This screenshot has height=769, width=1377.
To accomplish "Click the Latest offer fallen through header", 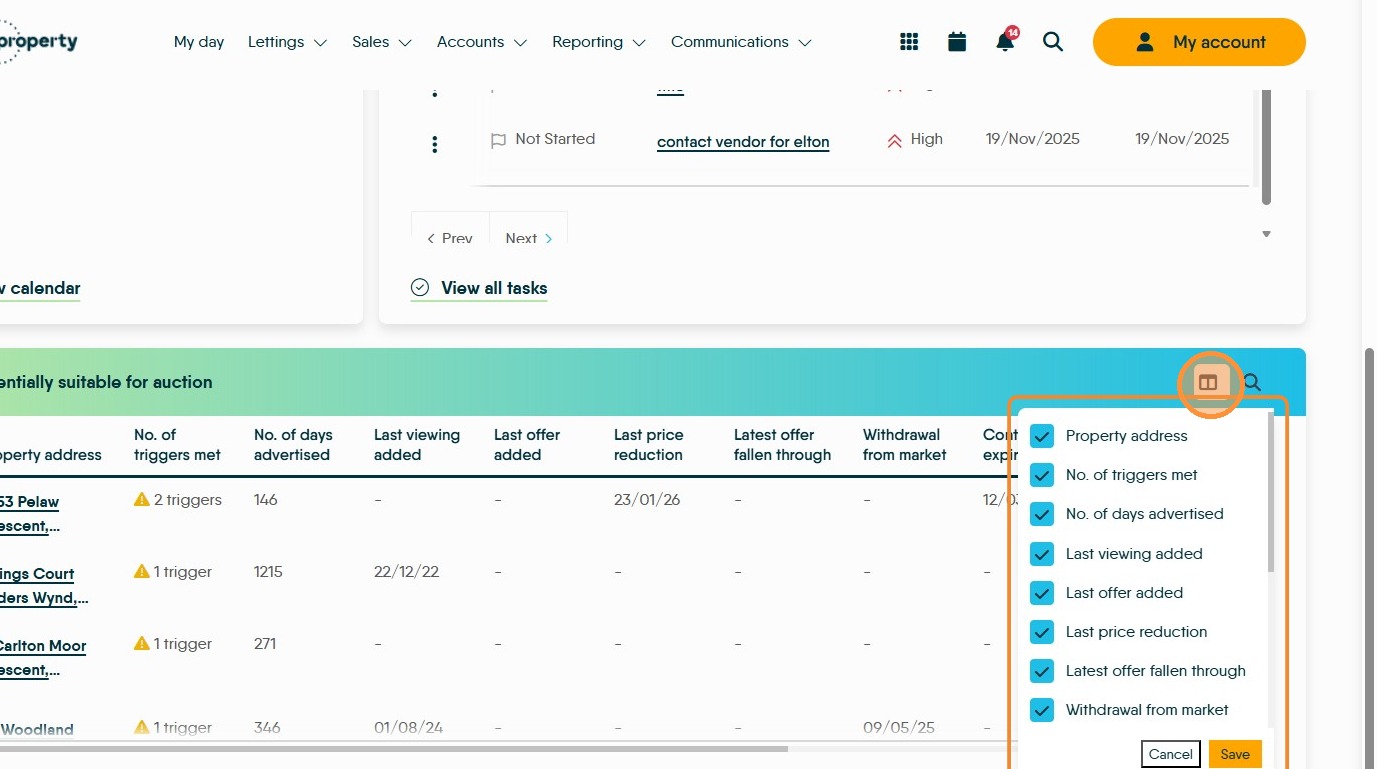I will 782,445.
